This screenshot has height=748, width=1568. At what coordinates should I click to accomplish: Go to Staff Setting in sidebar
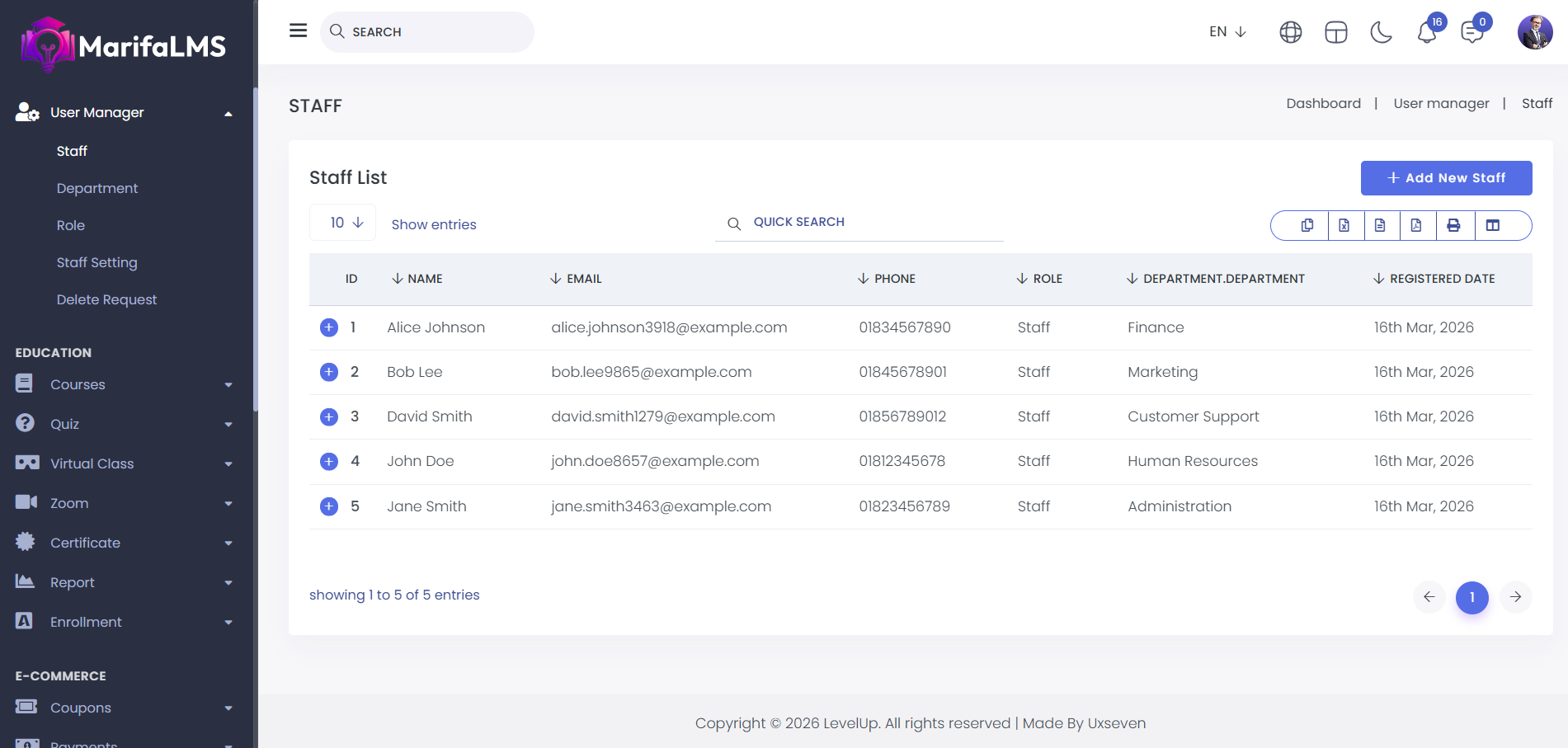pyautogui.click(x=97, y=262)
